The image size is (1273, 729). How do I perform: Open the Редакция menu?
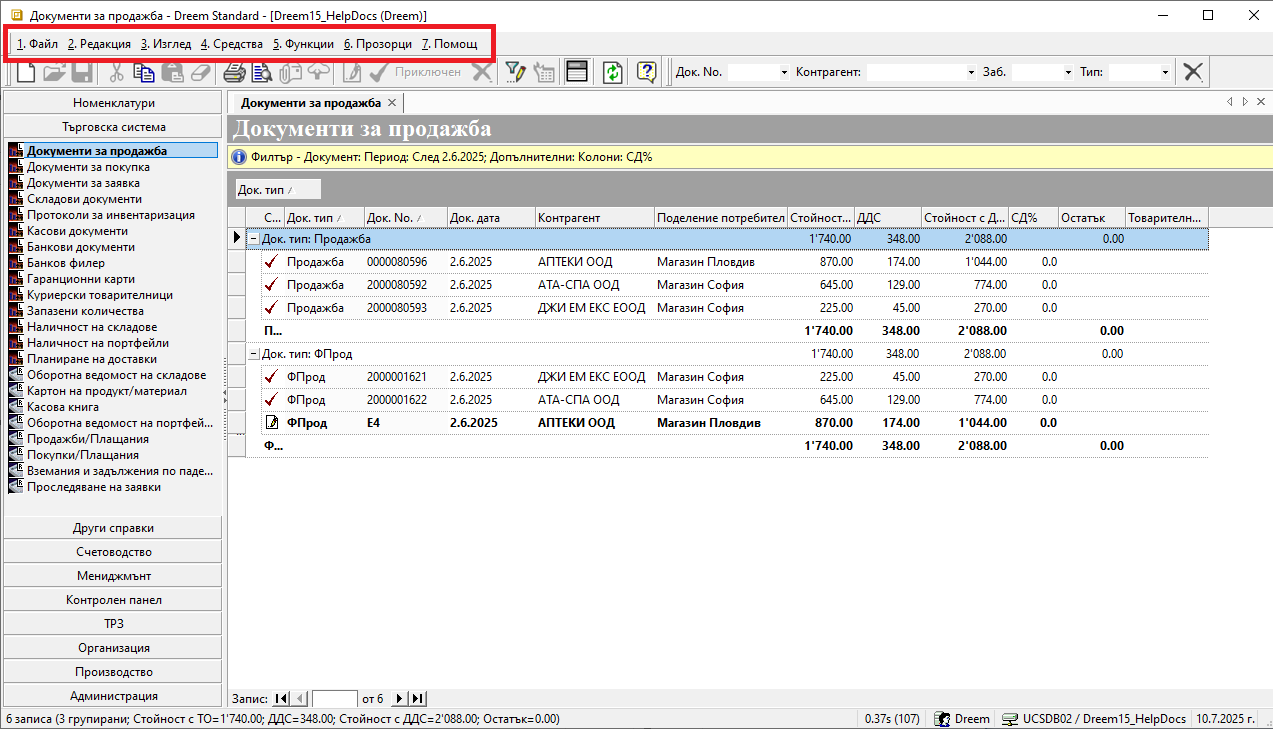[99, 44]
